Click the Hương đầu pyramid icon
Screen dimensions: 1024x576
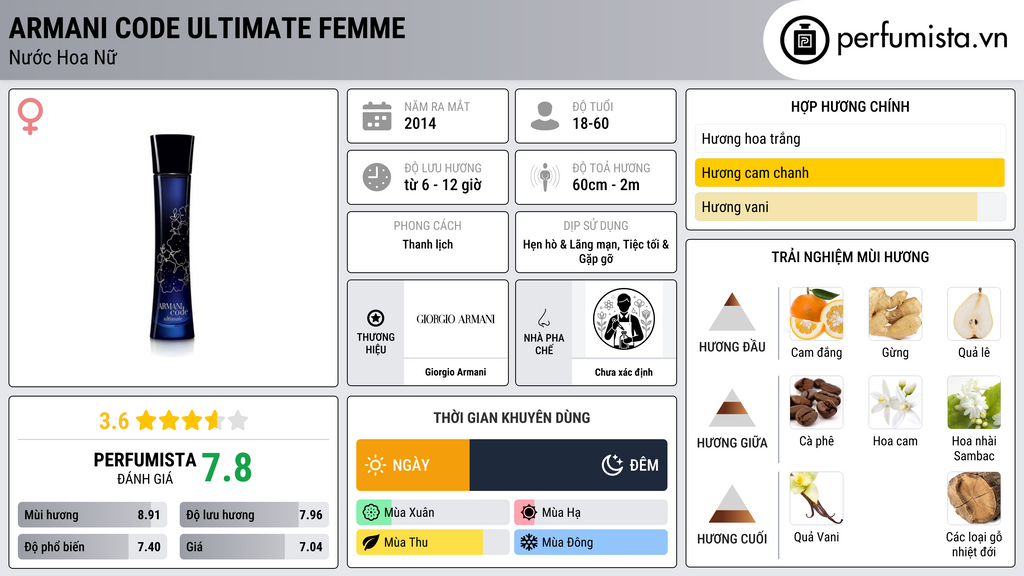pos(732,312)
